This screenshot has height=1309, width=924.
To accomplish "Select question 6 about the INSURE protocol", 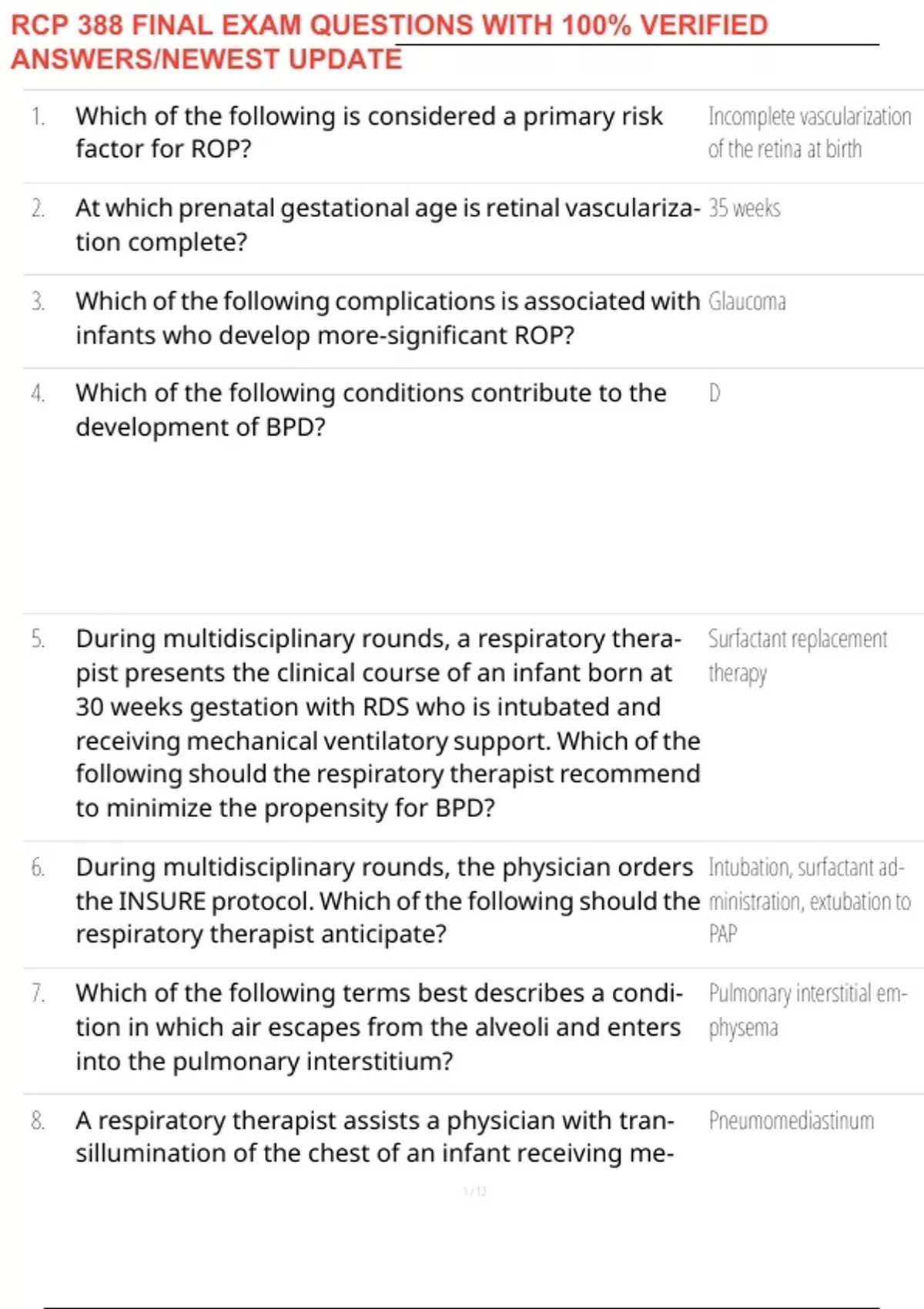I will tap(388, 900).
